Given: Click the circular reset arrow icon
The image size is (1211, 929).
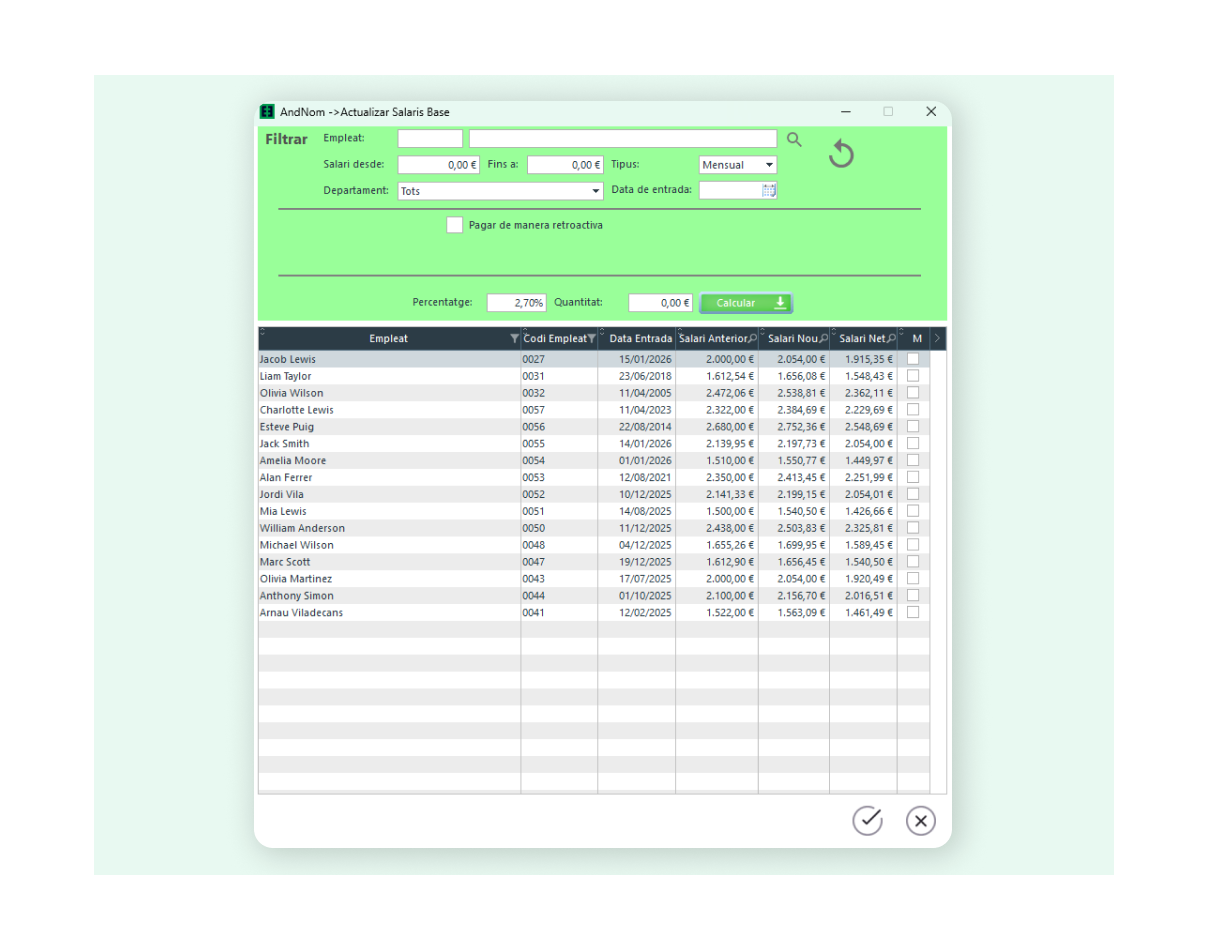Looking at the screenshot, I should pos(841,154).
